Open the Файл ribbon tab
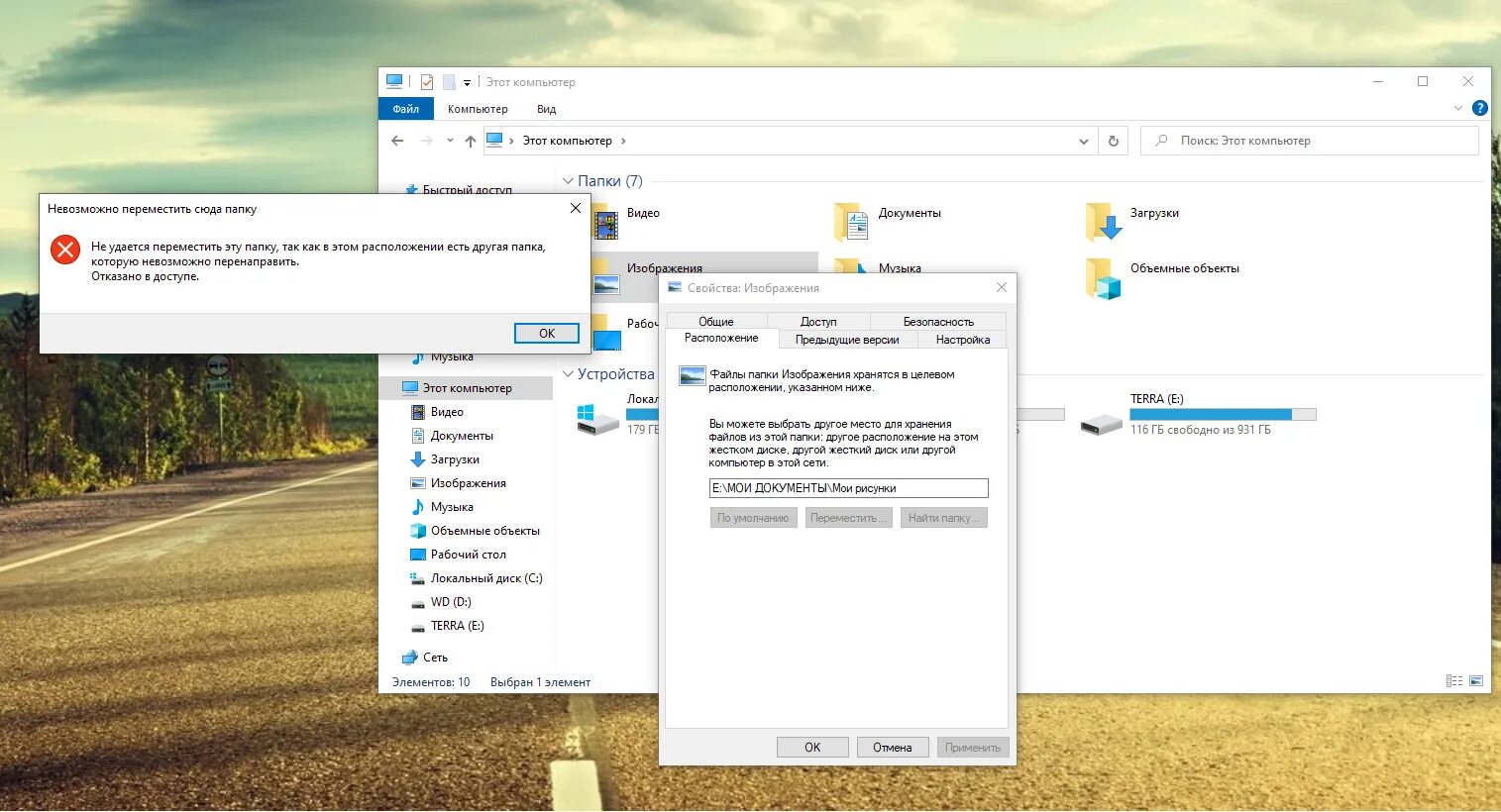1501x812 pixels. [x=405, y=109]
